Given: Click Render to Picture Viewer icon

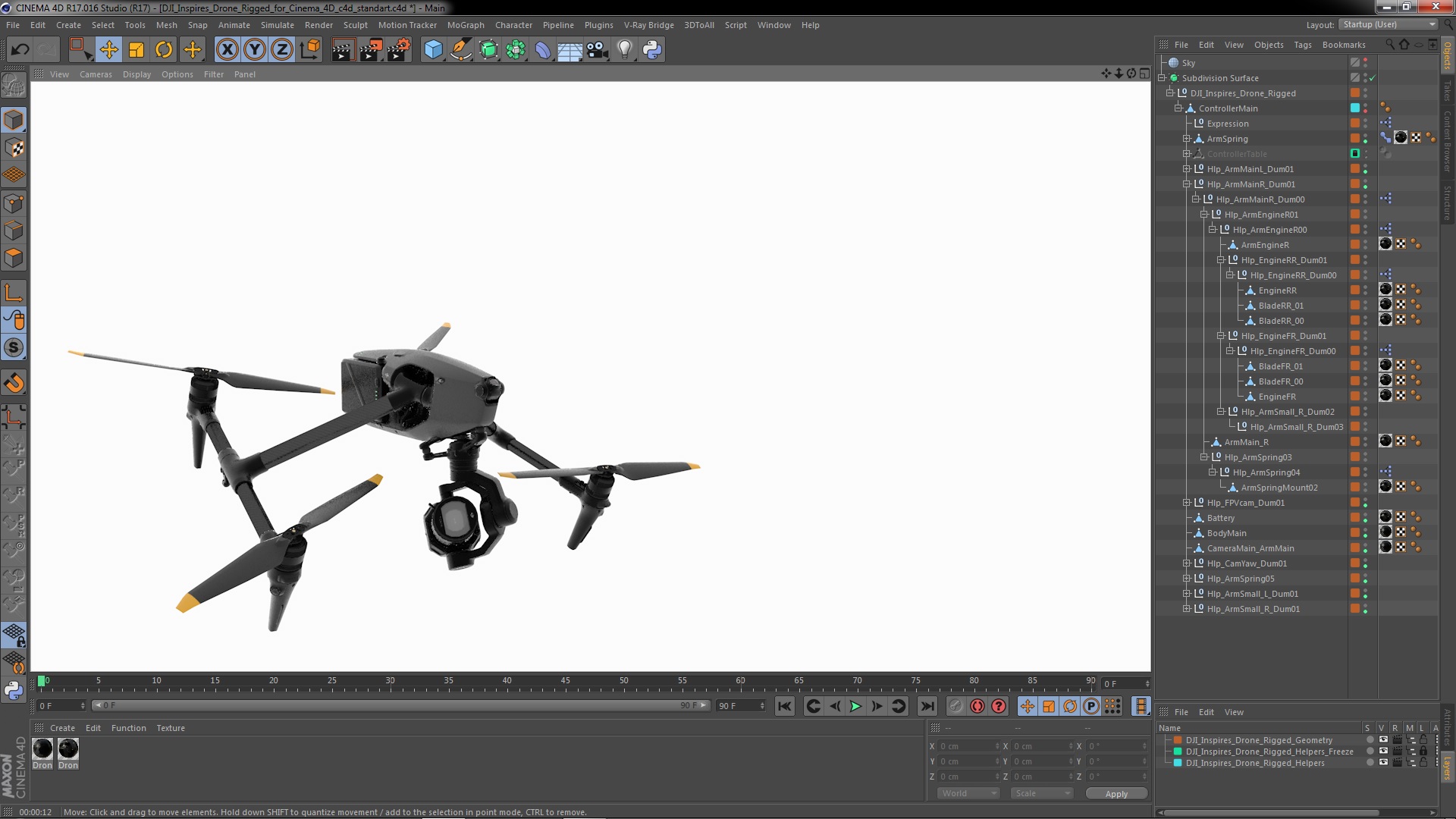Looking at the screenshot, I should [x=370, y=50].
